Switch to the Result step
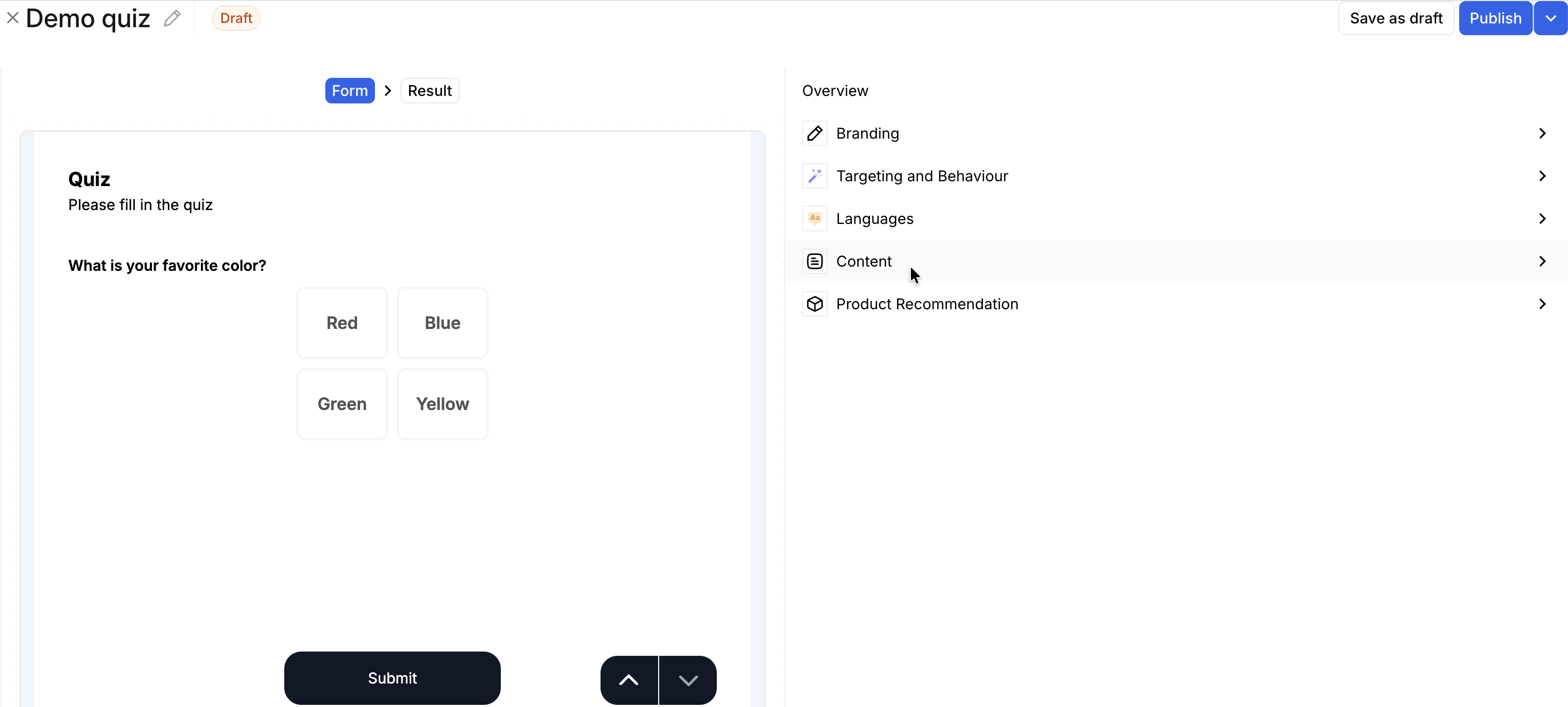1568x707 pixels. (430, 91)
